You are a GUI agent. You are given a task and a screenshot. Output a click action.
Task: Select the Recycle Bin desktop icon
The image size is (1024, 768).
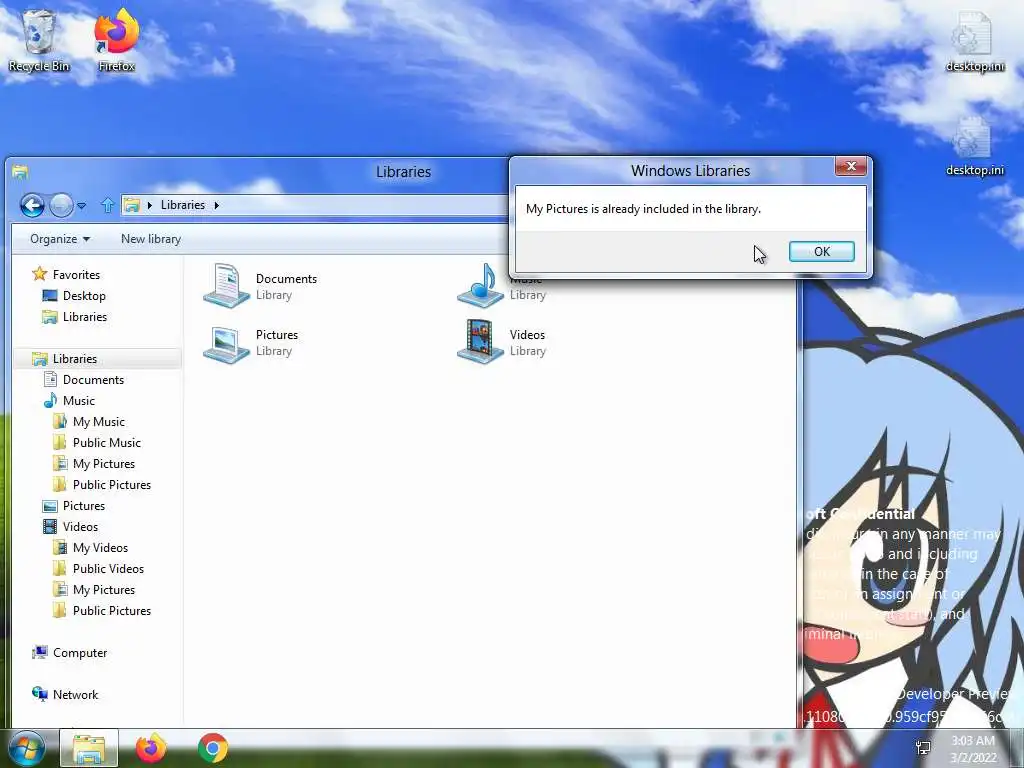click(39, 40)
